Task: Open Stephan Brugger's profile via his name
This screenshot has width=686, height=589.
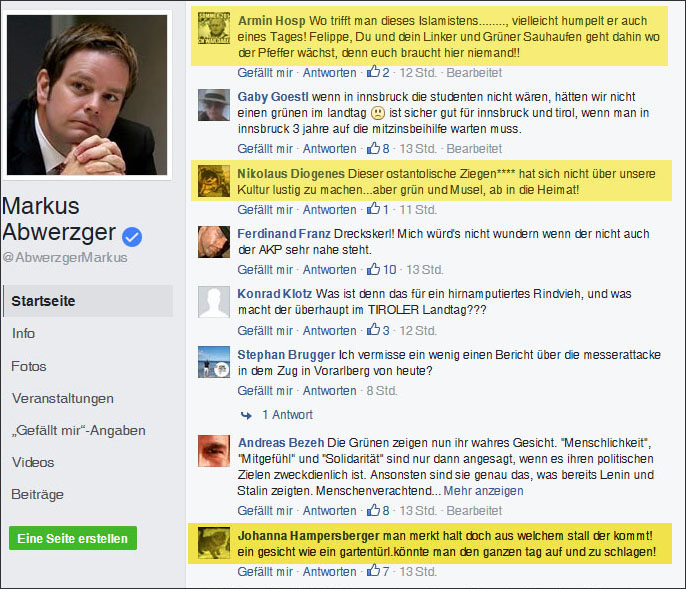Action: [286, 354]
